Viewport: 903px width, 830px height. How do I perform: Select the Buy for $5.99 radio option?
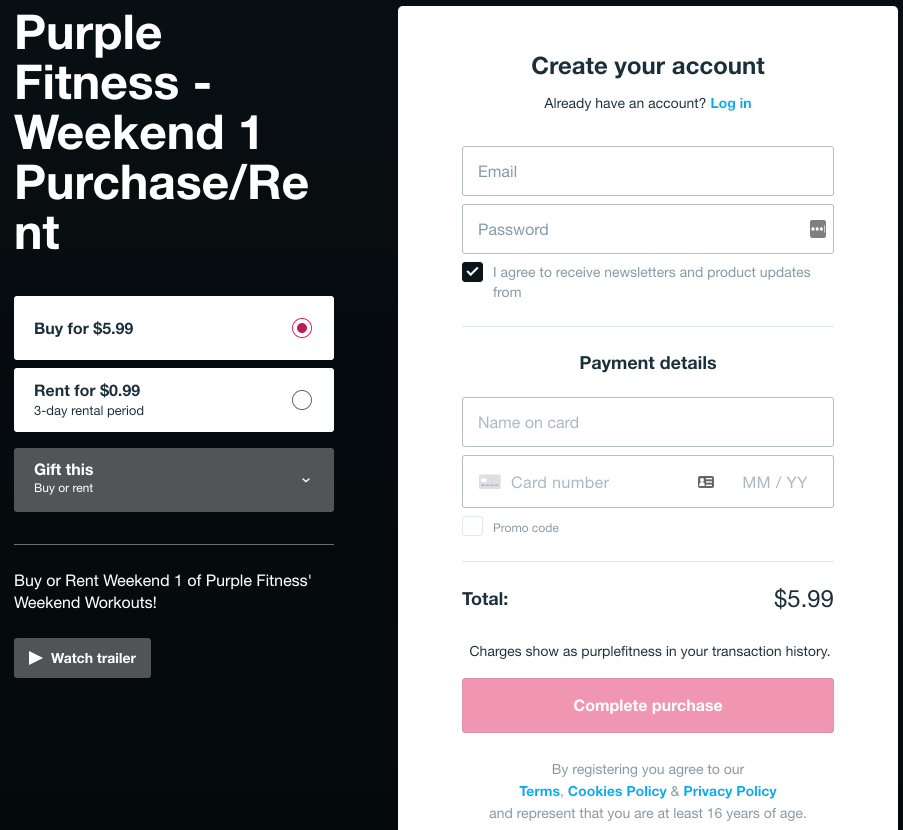302,328
